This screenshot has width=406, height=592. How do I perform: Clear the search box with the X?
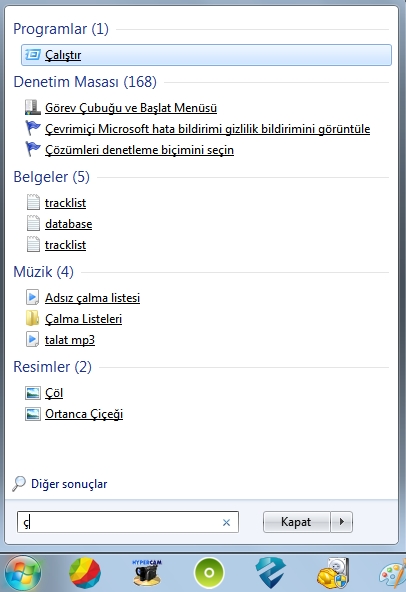point(226,523)
